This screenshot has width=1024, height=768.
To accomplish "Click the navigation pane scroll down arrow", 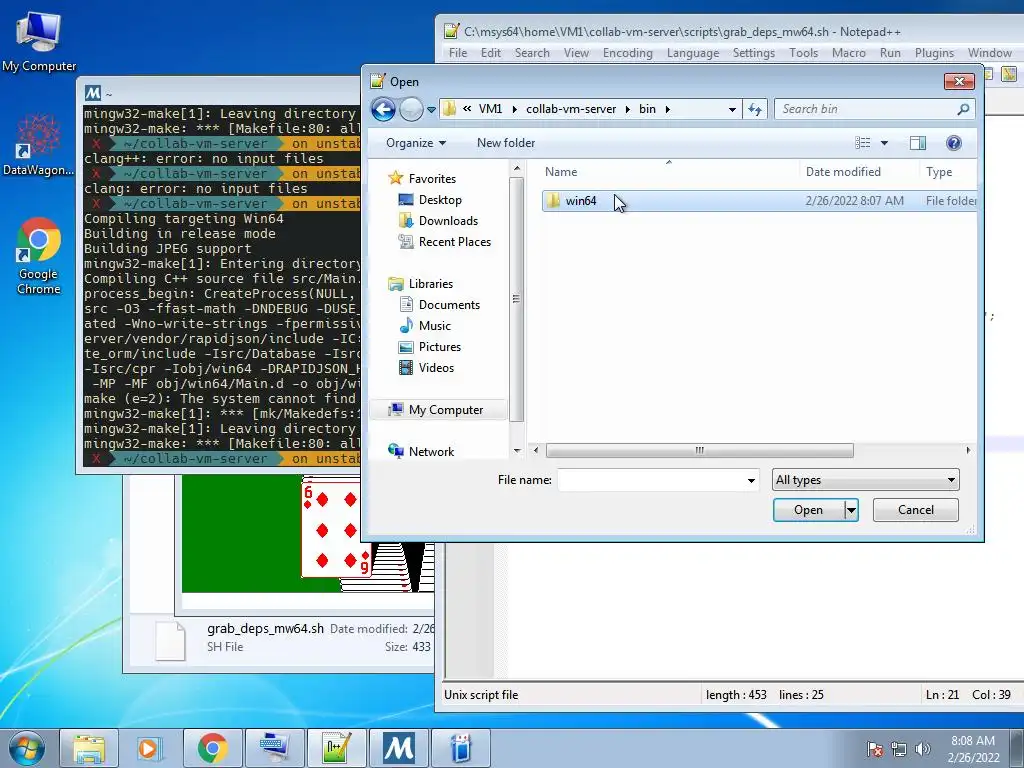I will tap(517, 451).
